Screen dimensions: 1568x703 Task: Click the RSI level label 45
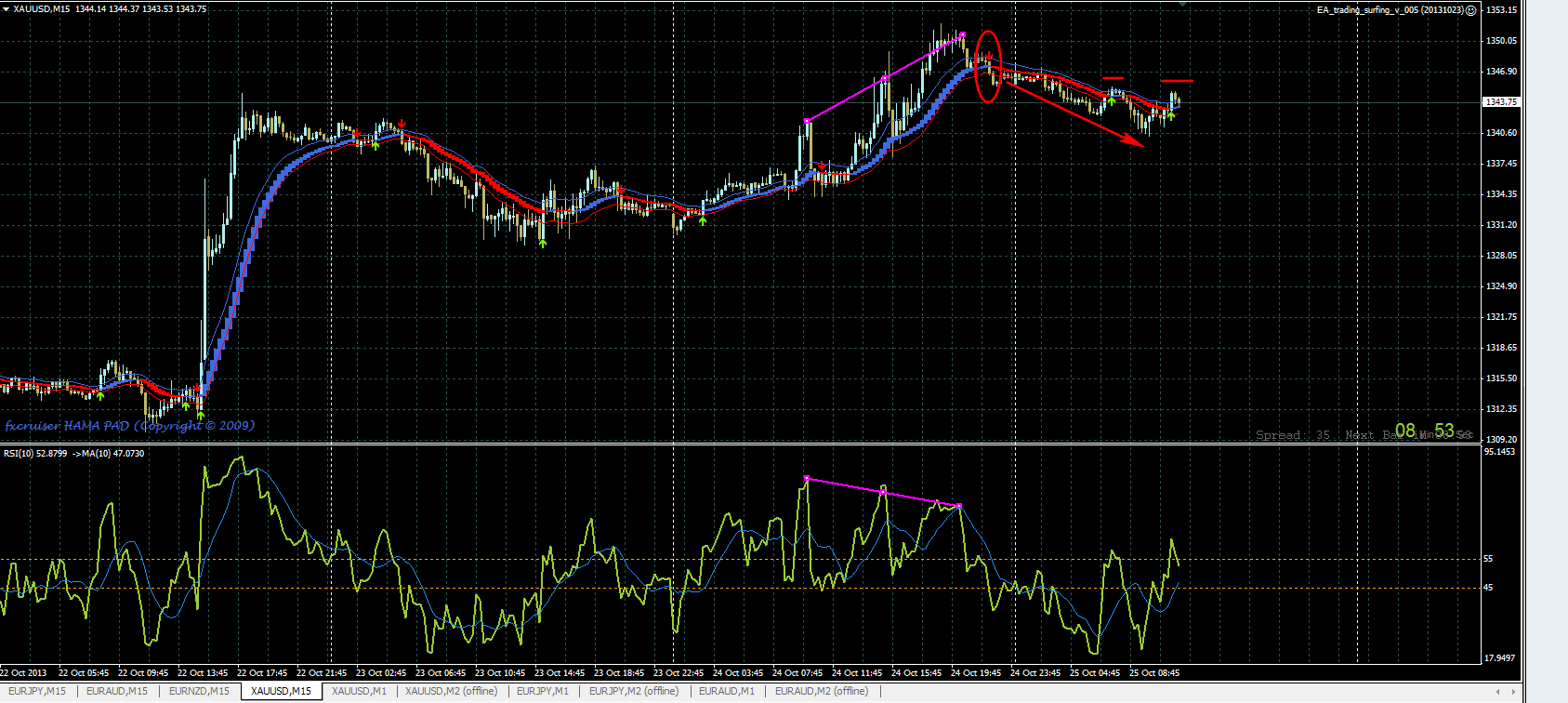pyautogui.click(x=1488, y=588)
